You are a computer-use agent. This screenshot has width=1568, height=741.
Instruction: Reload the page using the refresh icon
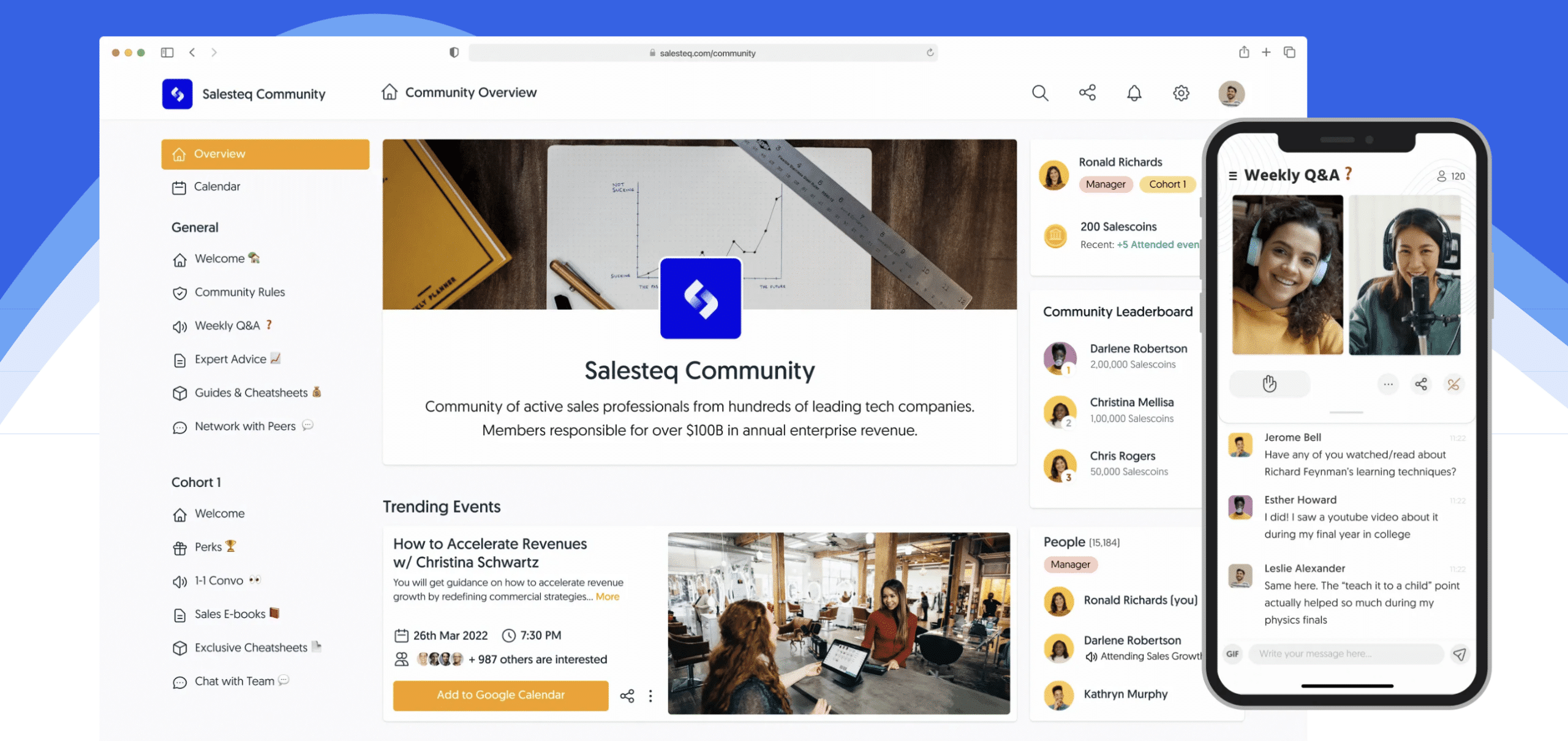pos(930,53)
